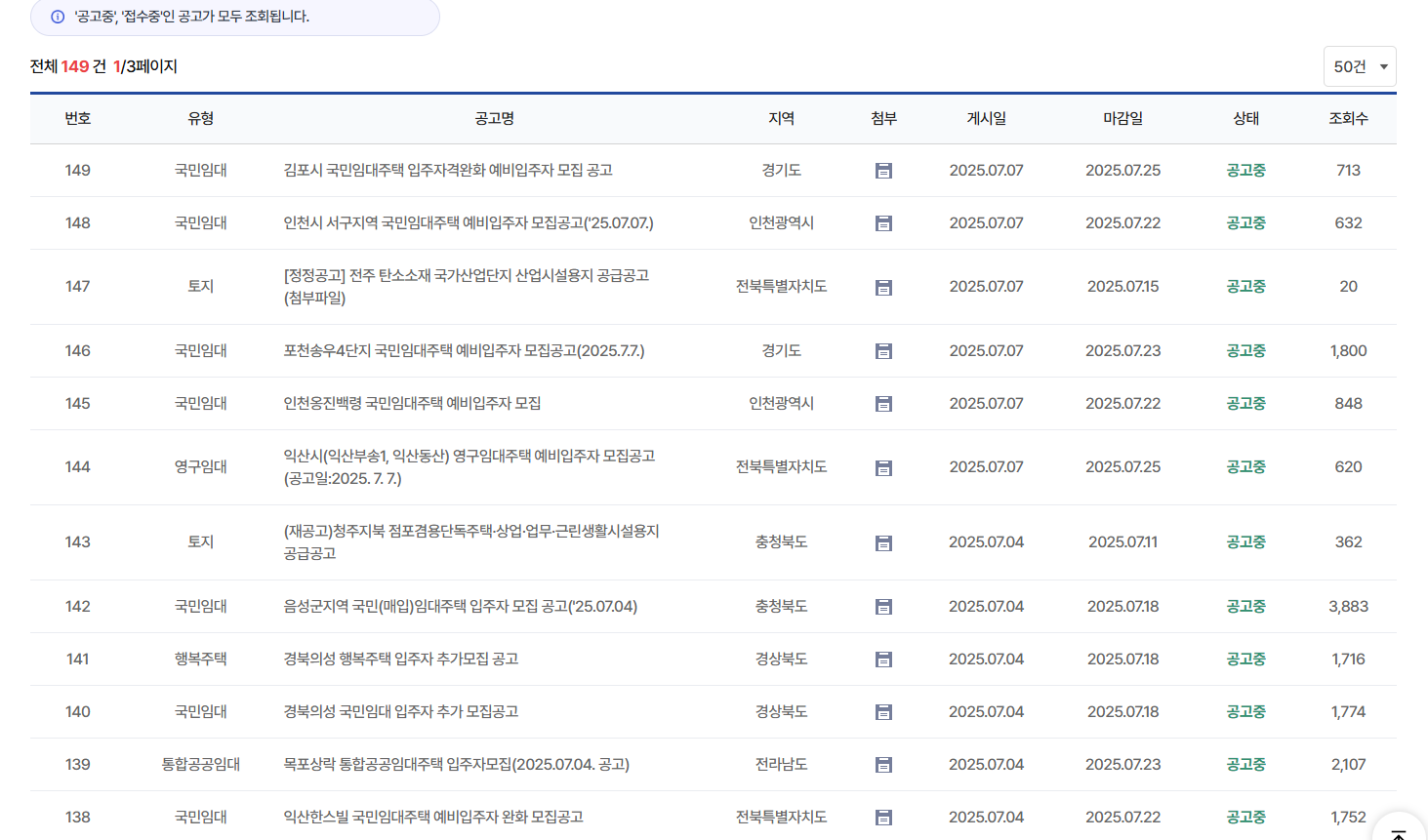Click the 1/3페이지 page indicator

coord(145,66)
